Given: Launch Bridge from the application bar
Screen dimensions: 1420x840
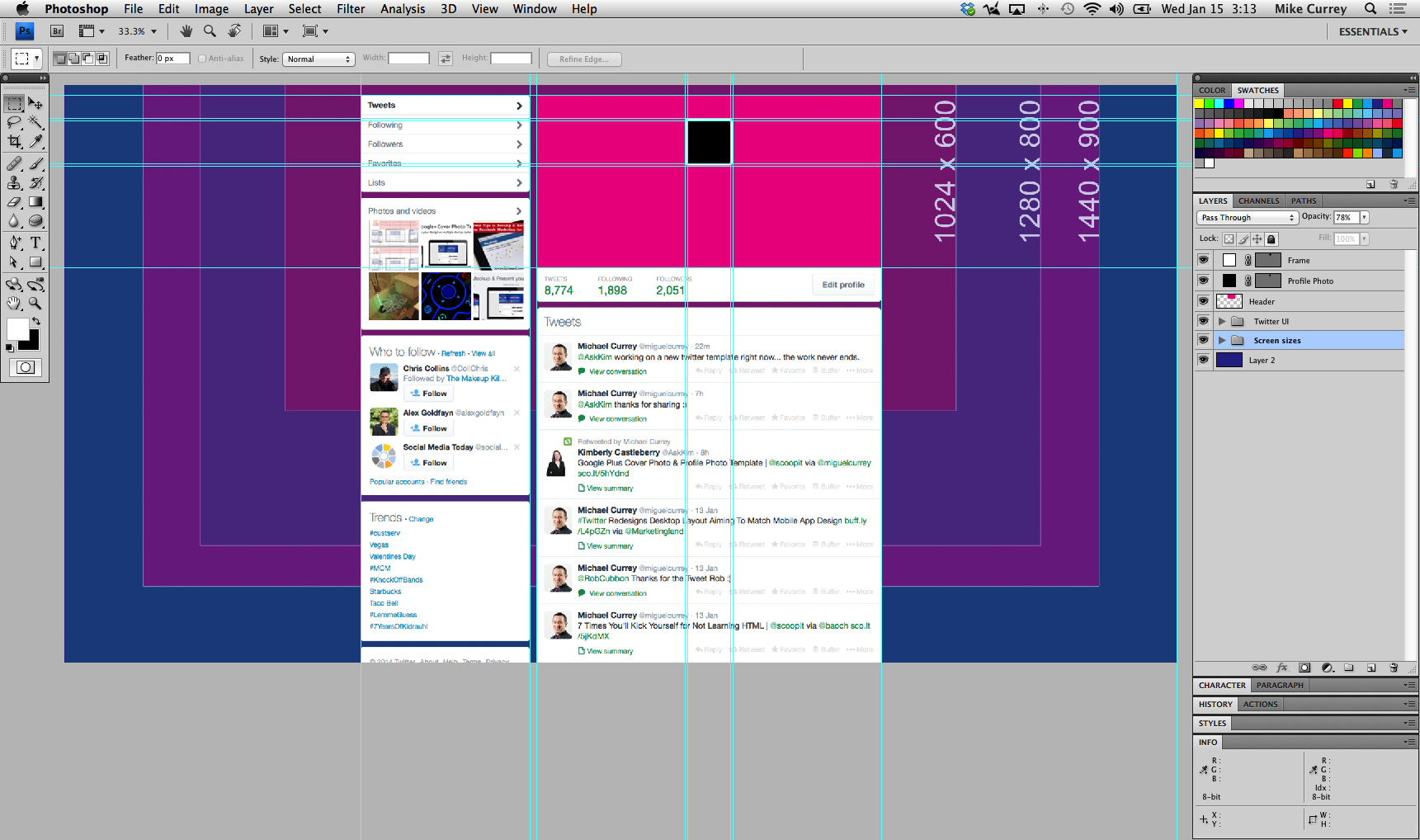Looking at the screenshot, I should click(x=57, y=31).
